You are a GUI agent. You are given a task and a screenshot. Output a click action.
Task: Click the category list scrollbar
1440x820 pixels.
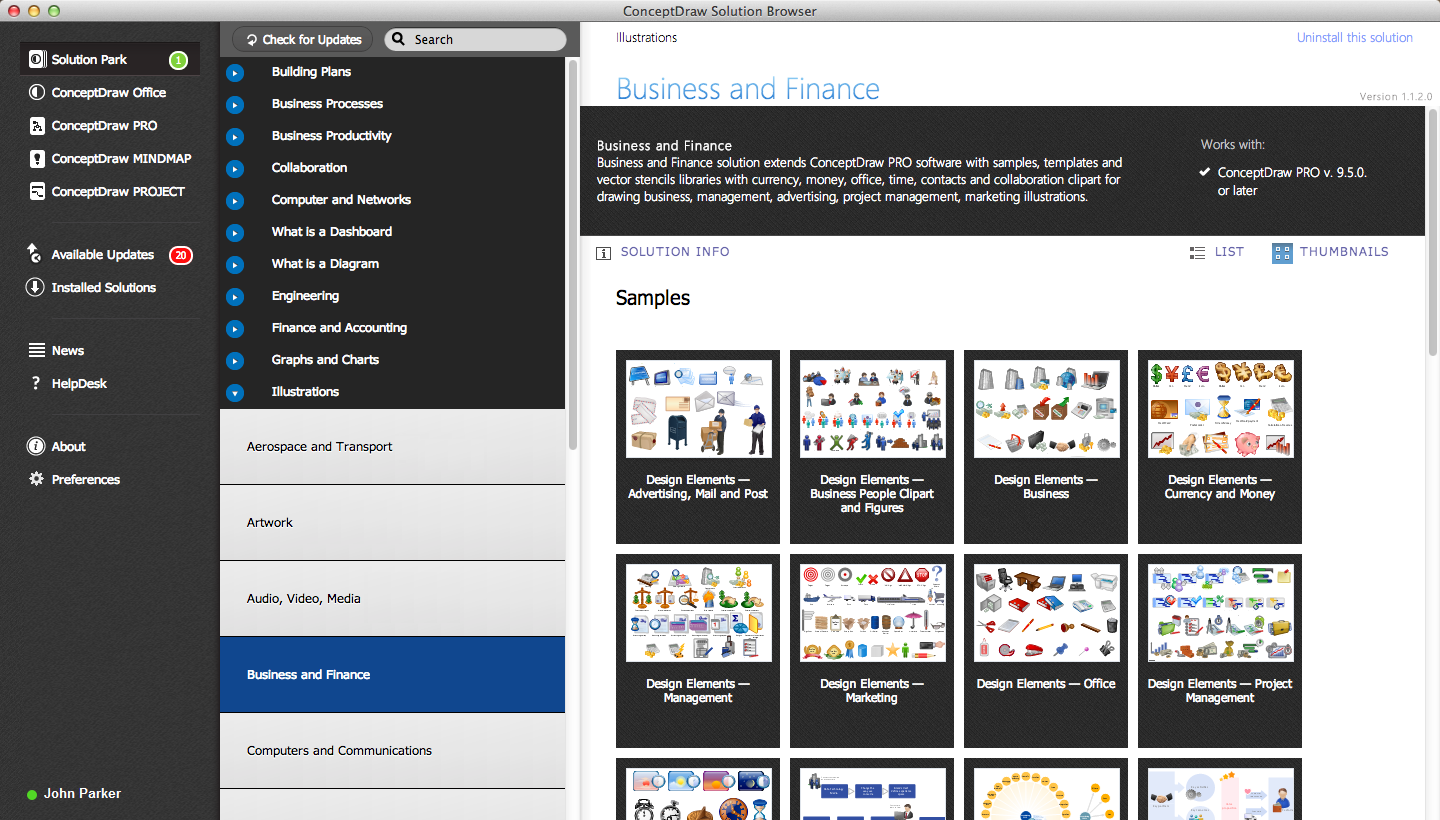click(x=572, y=255)
